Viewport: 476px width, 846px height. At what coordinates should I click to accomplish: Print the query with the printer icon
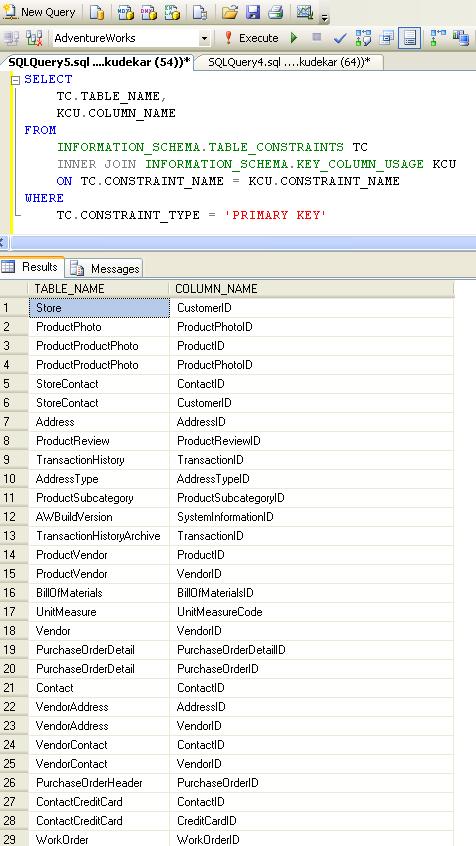click(275, 12)
